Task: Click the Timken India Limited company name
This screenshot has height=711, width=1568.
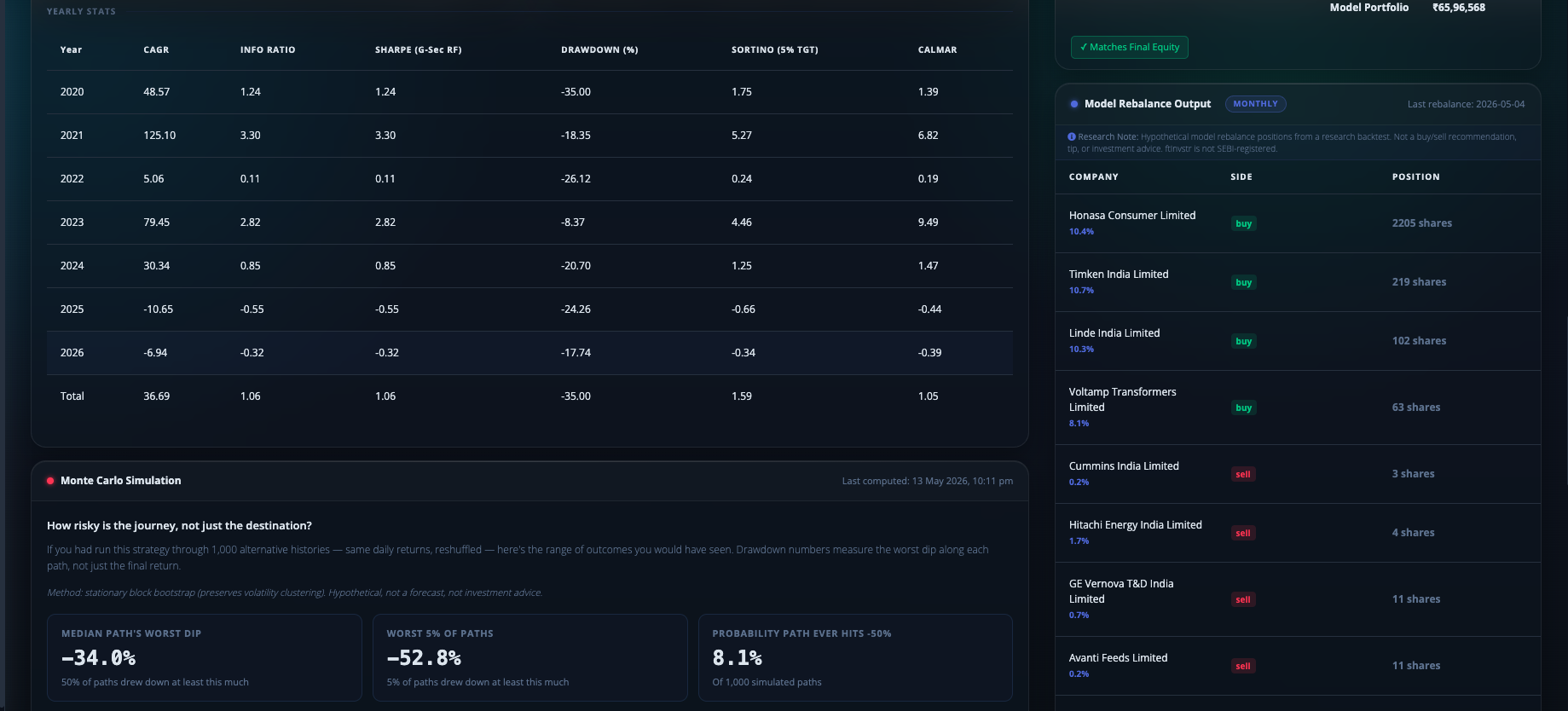Action: (1119, 275)
